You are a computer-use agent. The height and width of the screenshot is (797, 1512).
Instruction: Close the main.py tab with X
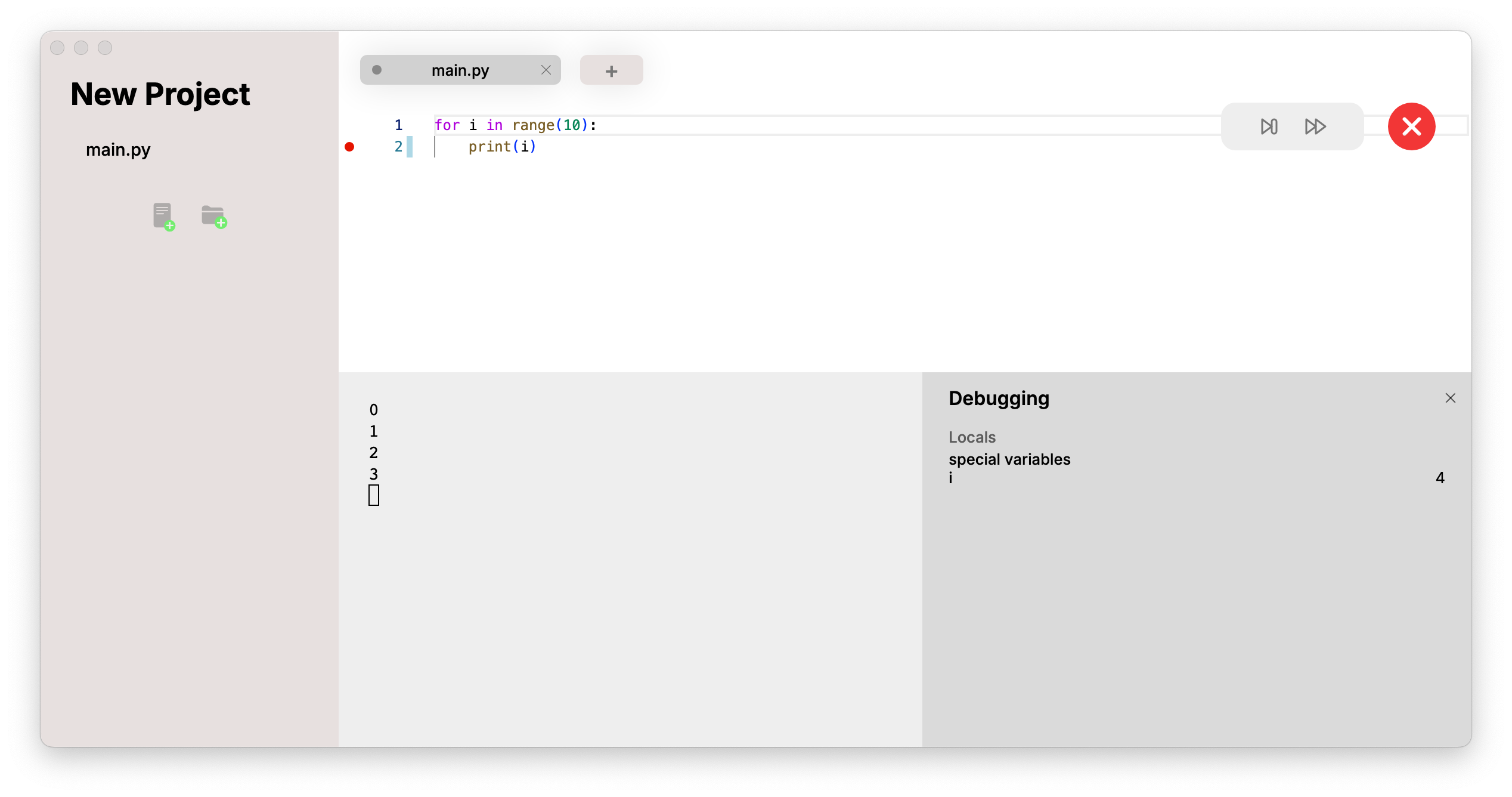pyautogui.click(x=546, y=70)
